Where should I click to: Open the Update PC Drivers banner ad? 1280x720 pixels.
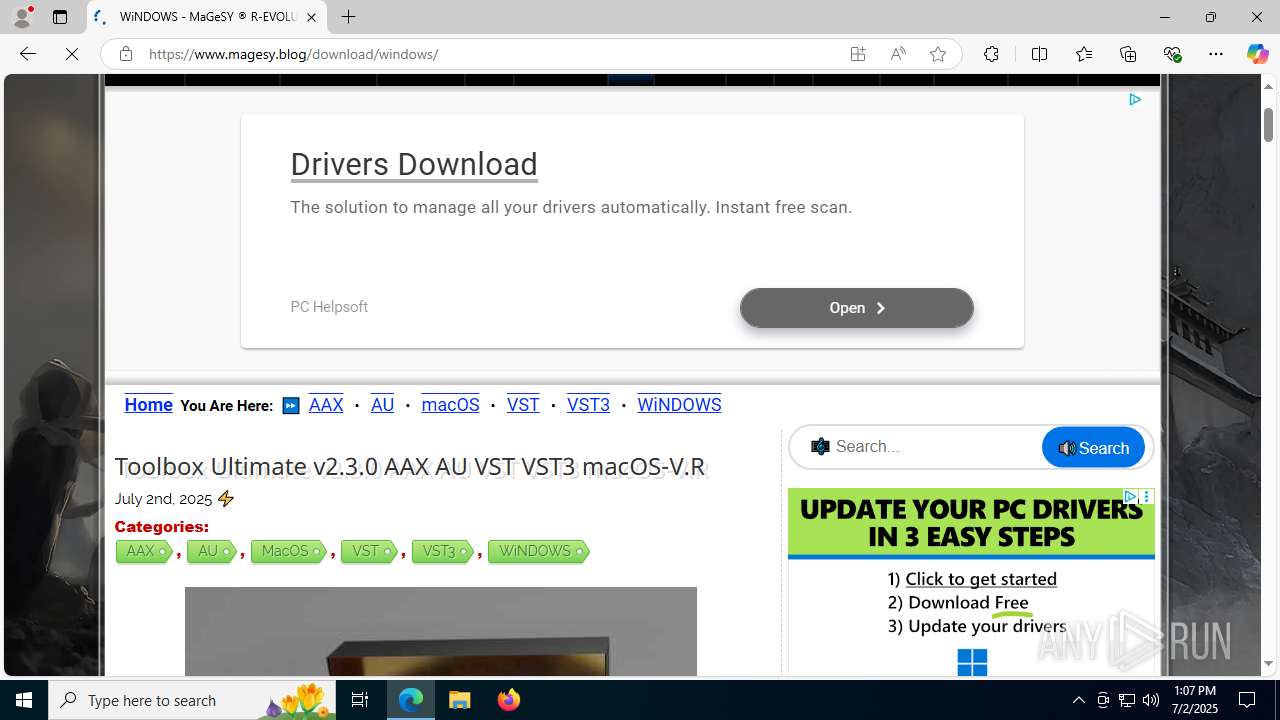pyautogui.click(x=971, y=582)
